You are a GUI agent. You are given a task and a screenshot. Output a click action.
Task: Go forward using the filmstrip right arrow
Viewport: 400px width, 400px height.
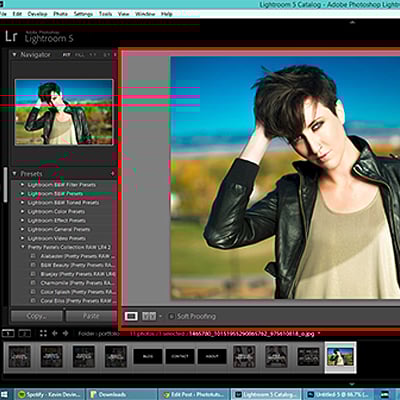[x=66, y=333]
